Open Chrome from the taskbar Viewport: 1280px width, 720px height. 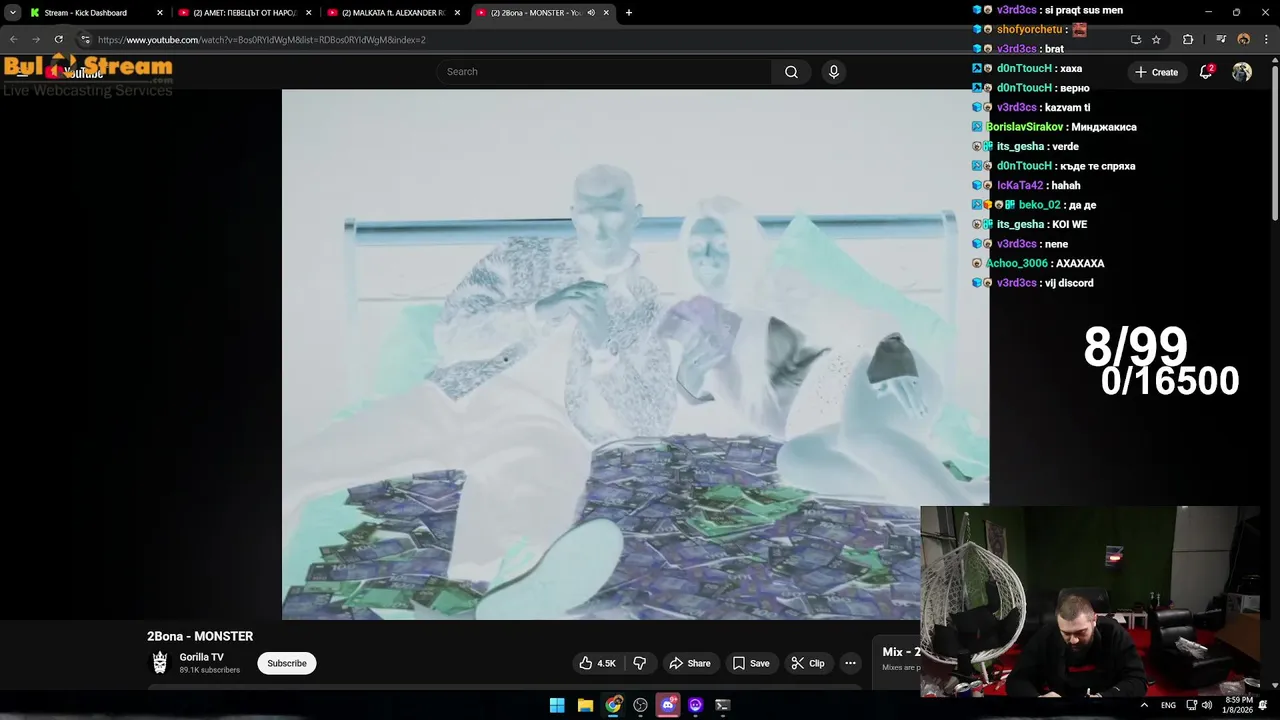point(613,705)
